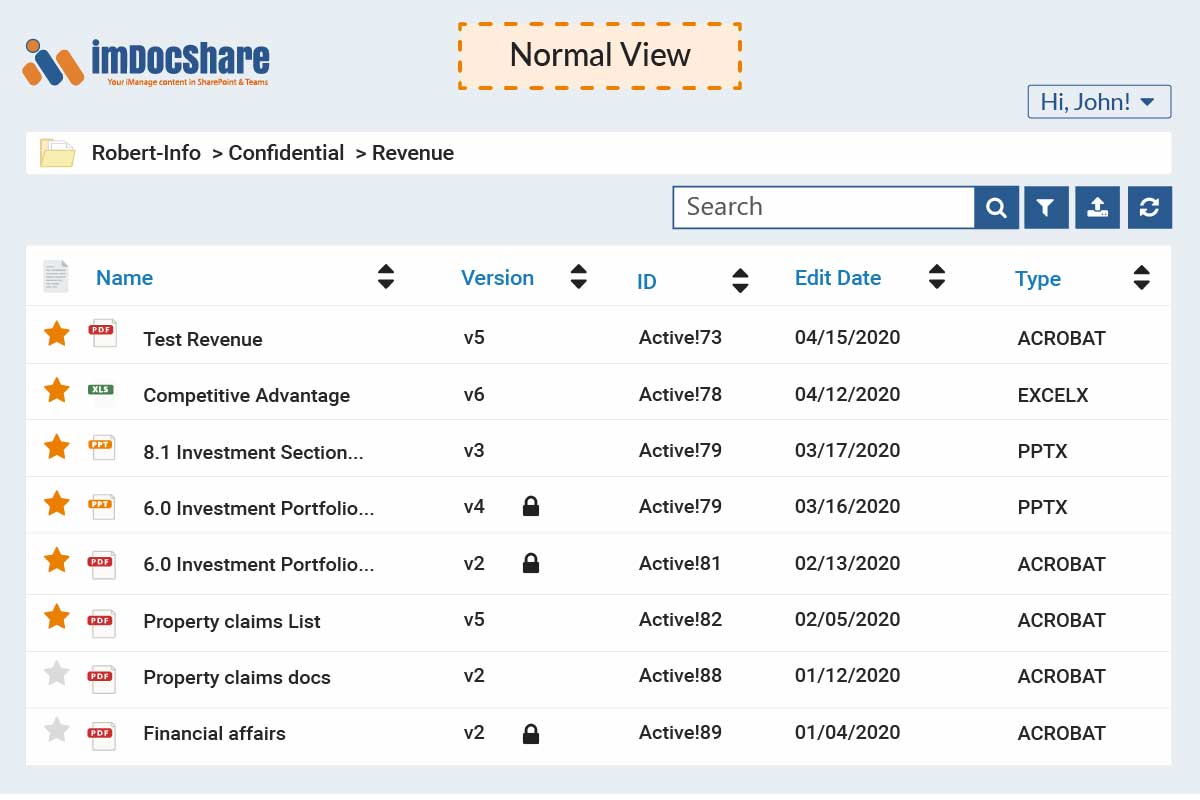Click into the Search input field
Viewport: 1200px width, 800px height.
[x=824, y=207]
